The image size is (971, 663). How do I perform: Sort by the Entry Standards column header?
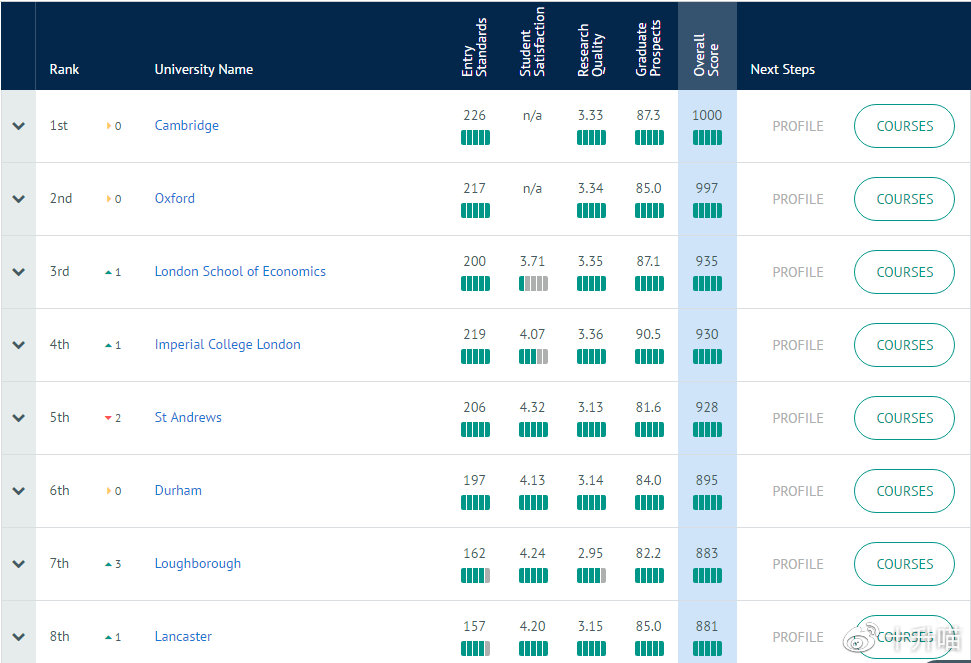coord(475,47)
